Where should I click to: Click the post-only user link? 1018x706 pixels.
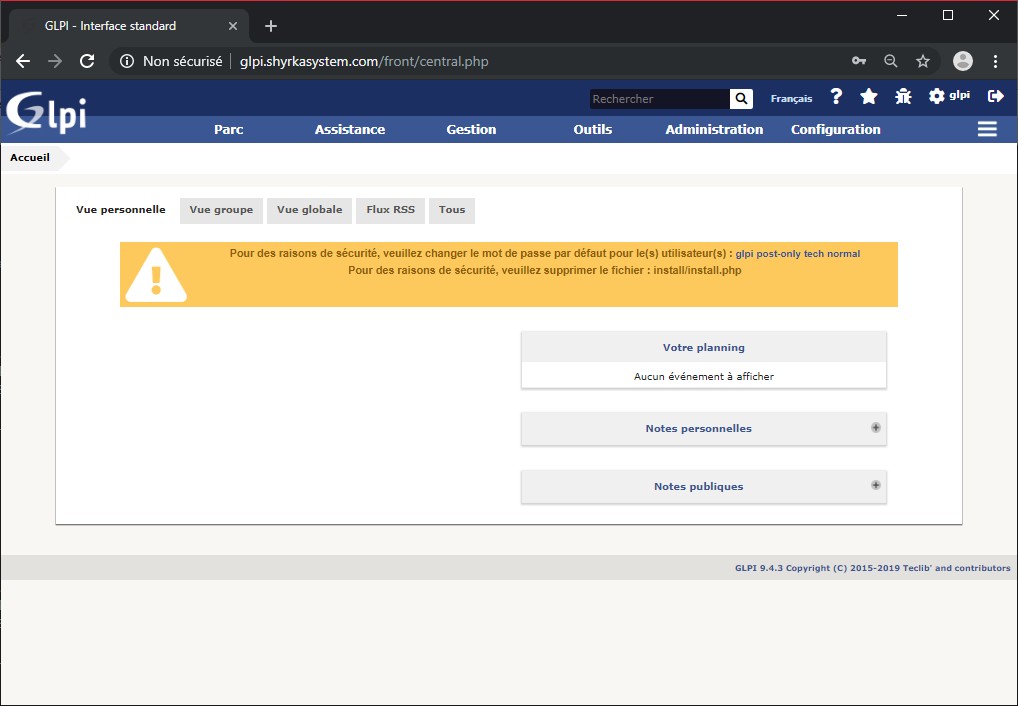[x=778, y=254]
